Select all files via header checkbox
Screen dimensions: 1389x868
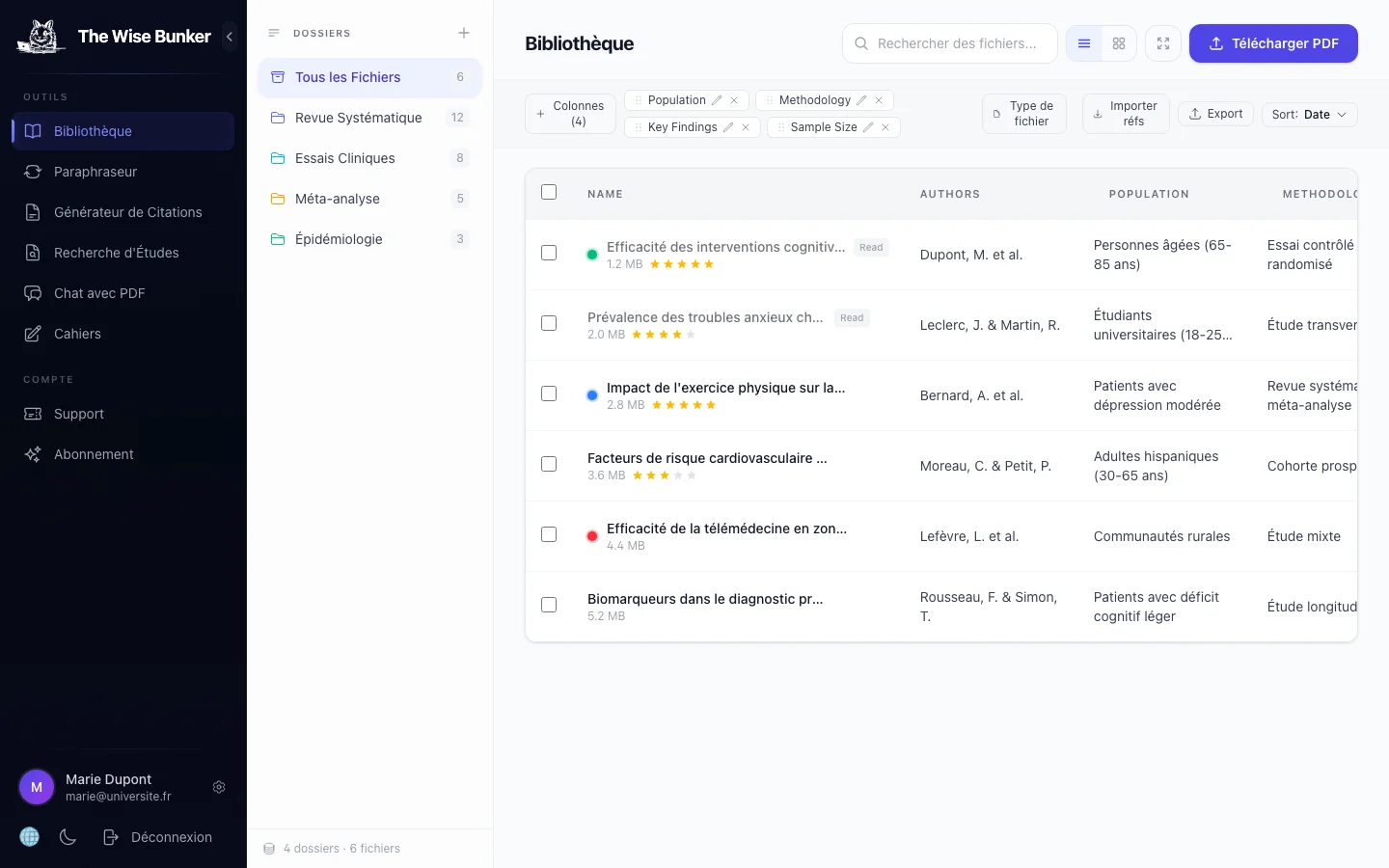549,192
